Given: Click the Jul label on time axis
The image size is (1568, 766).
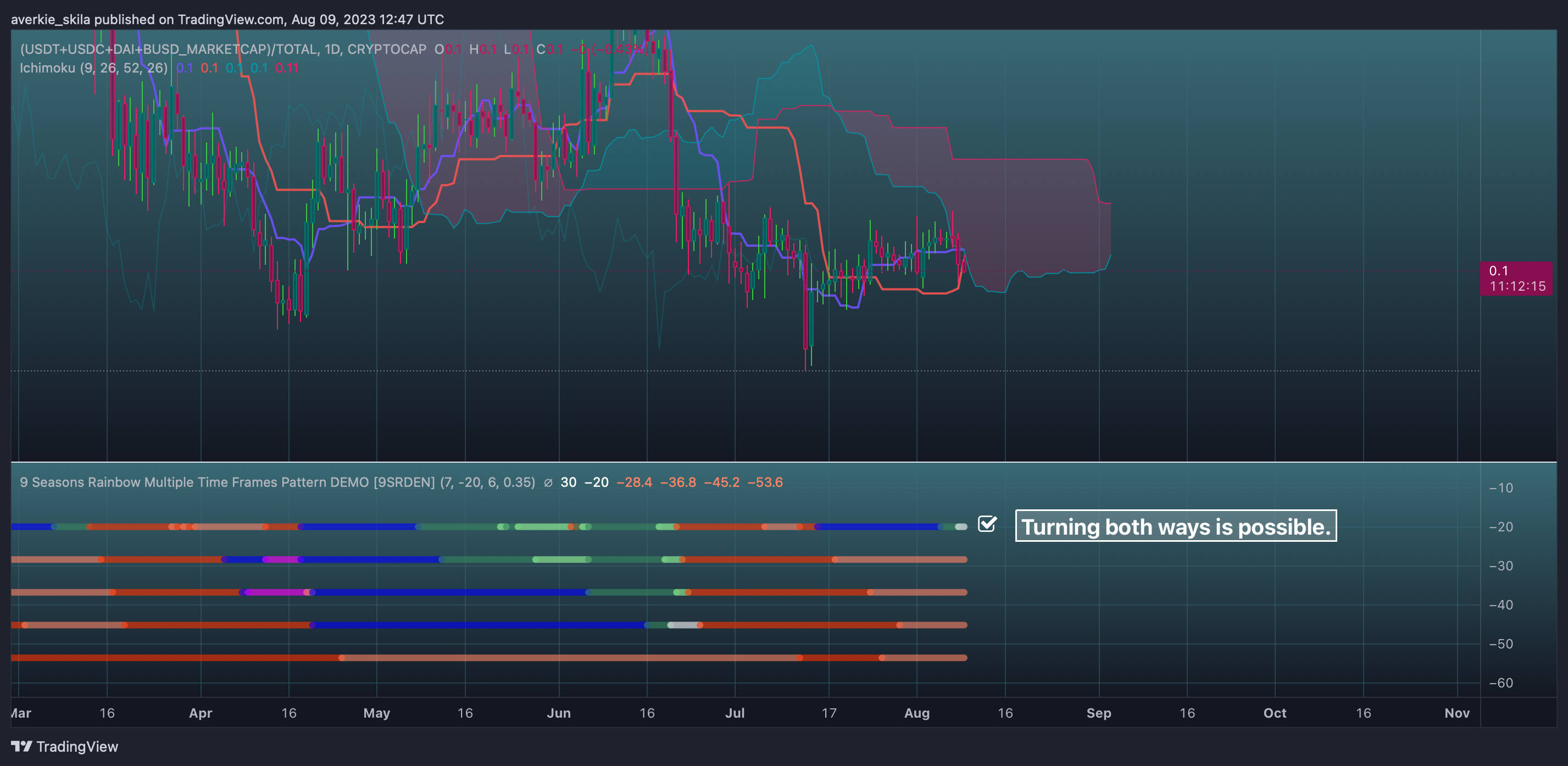Looking at the screenshot, I should 735,712.
